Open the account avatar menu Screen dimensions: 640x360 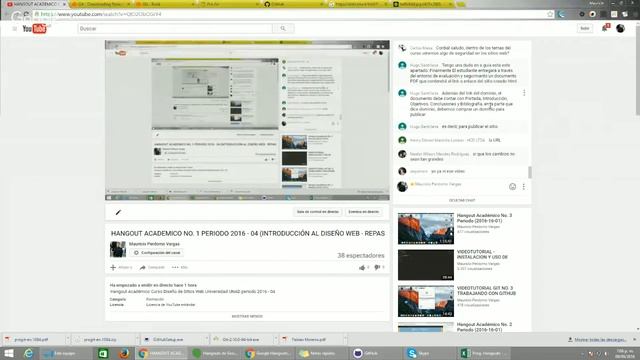click(620, 28)
